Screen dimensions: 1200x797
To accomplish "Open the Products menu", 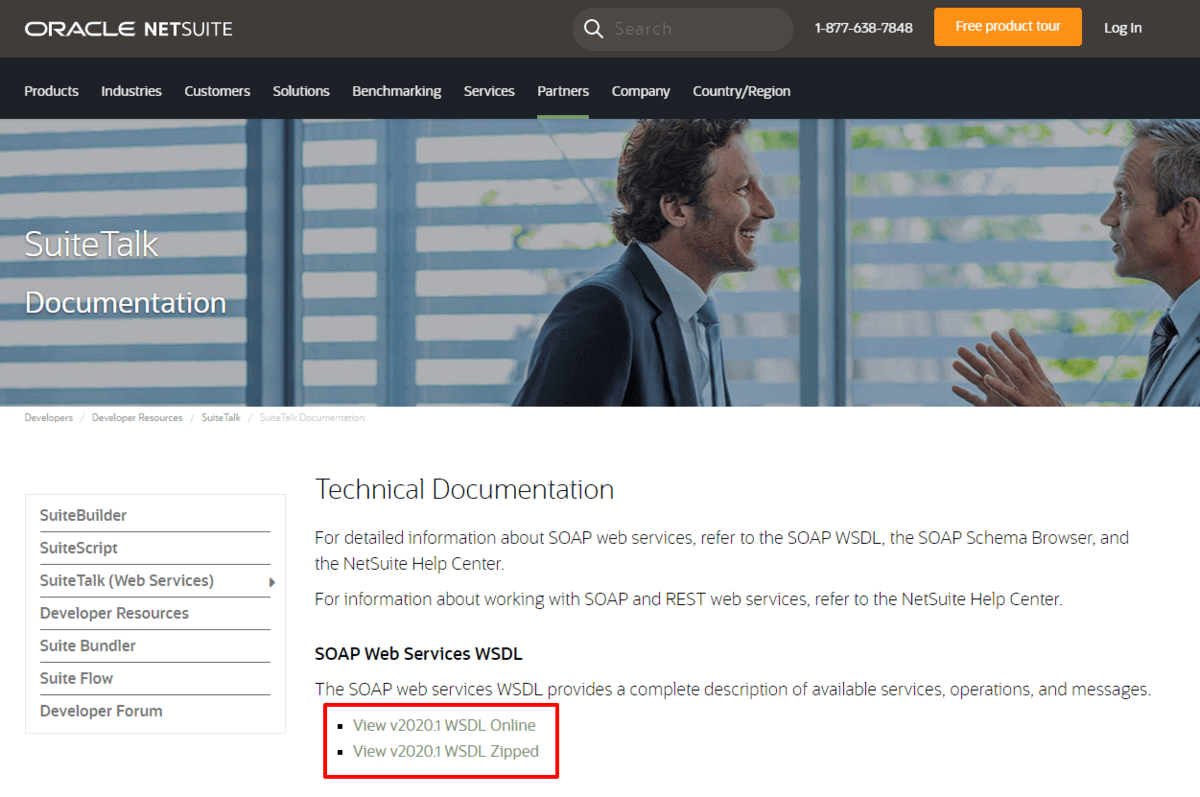I will [51, 91].
